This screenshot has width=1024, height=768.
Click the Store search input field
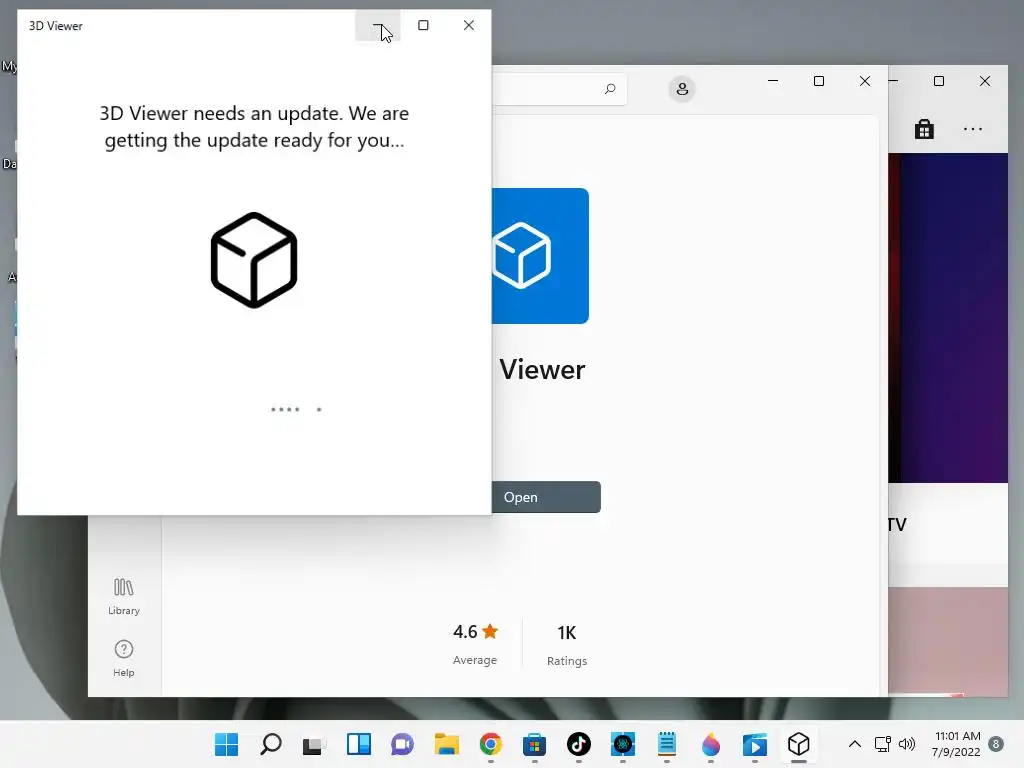pos(559,89)
